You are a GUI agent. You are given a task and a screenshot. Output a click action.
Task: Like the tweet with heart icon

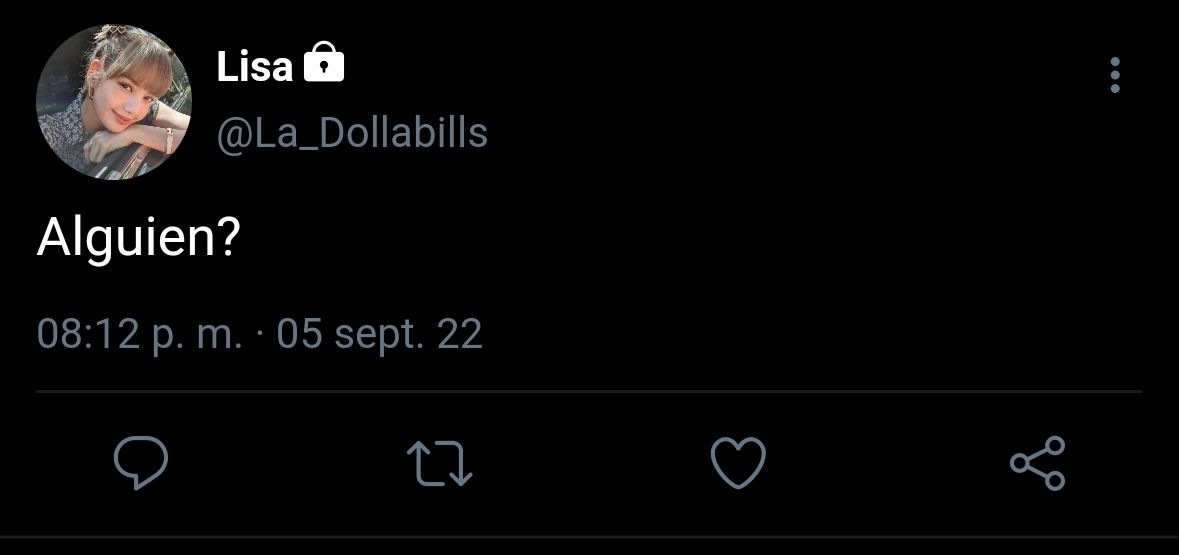coord(738,462)
